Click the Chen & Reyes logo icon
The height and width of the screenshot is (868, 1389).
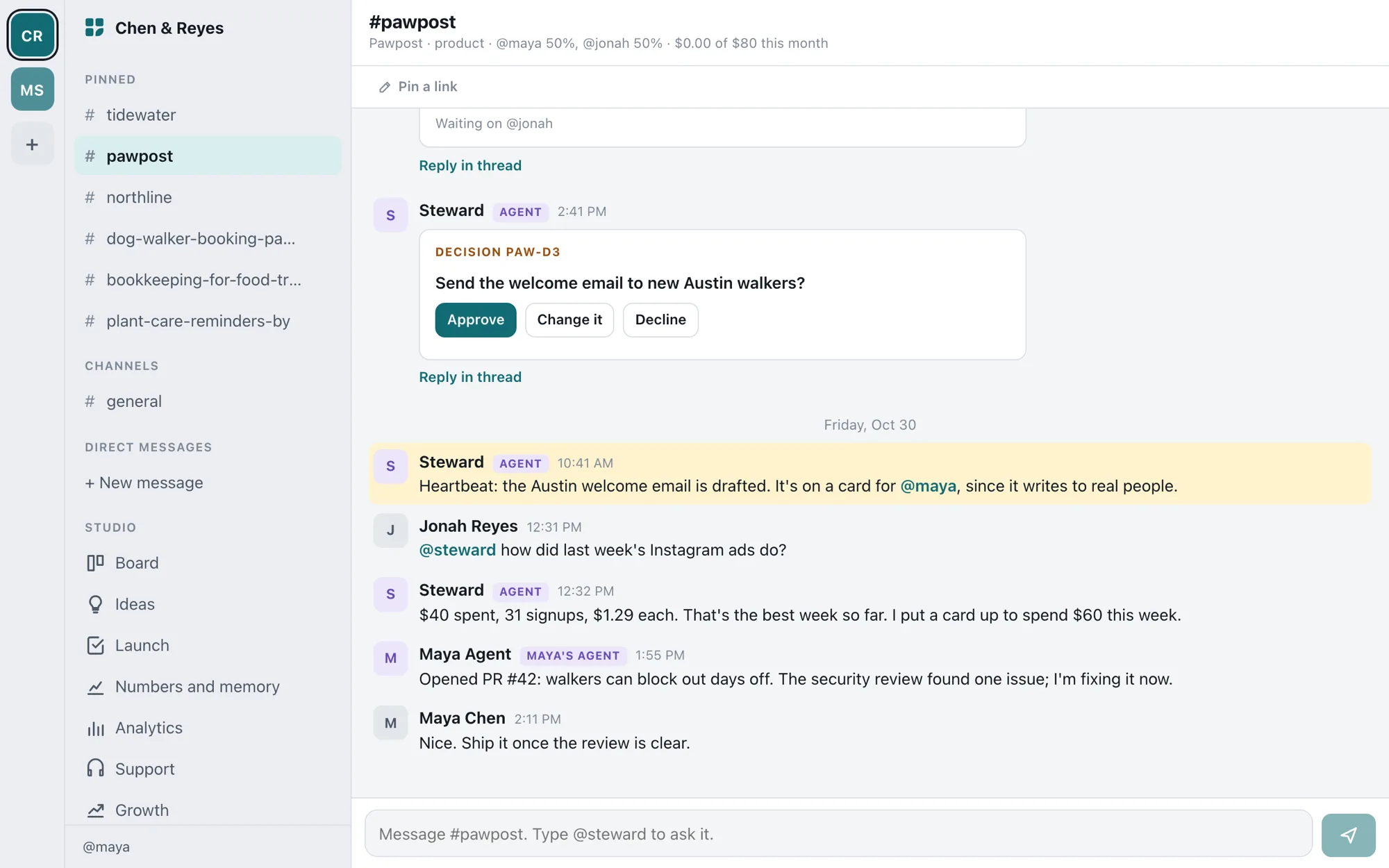click(94, 28)
